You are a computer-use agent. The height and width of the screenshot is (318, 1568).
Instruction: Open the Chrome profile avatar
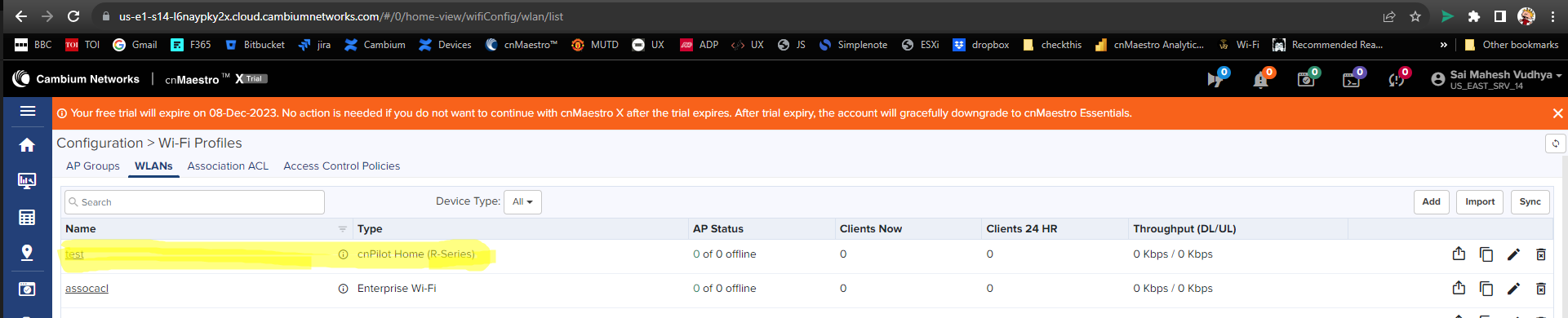[1526, 16]
